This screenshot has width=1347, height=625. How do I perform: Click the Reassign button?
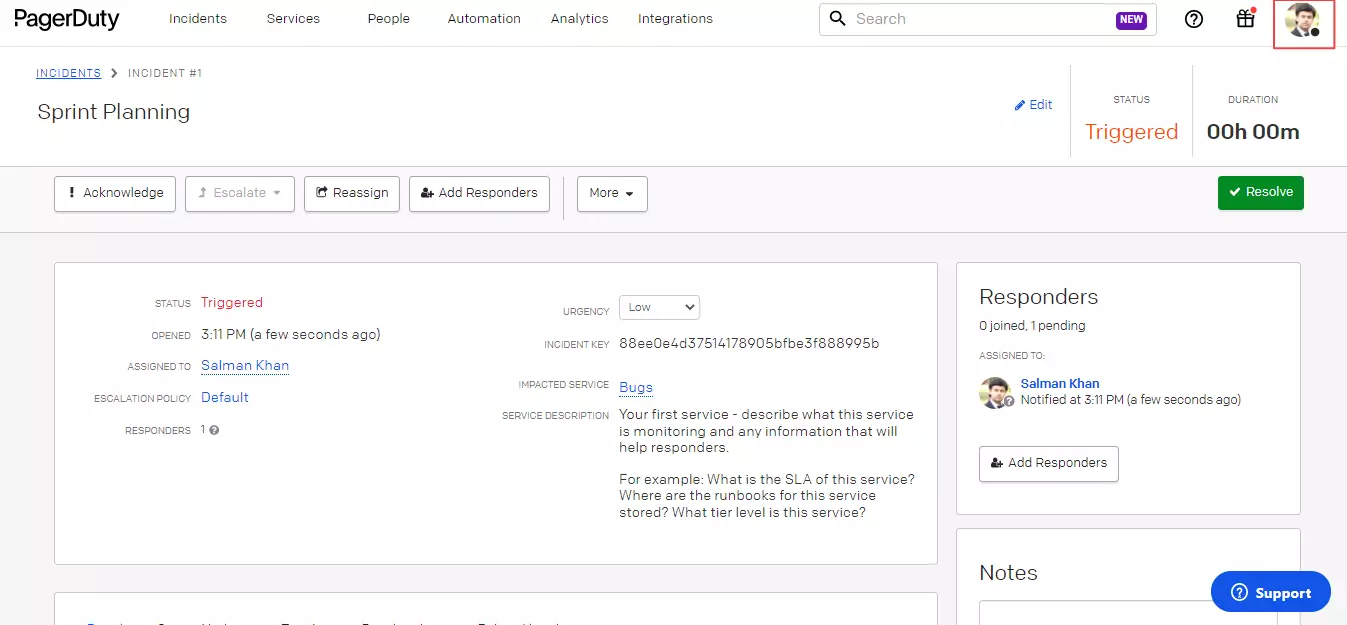352,193
